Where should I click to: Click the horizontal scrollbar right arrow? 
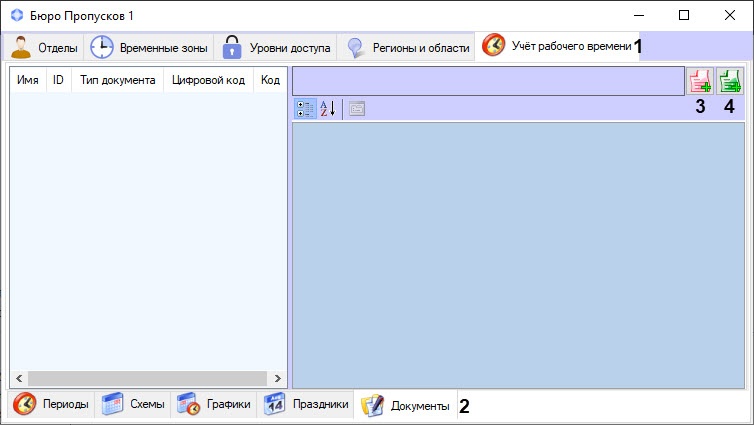(279, 378)
